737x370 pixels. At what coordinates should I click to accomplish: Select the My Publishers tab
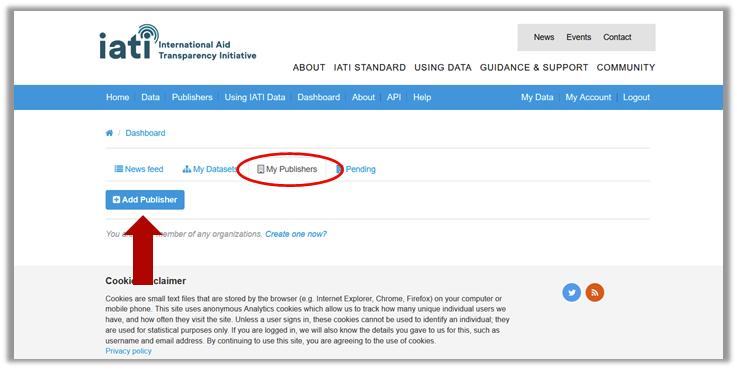(287, 169)
